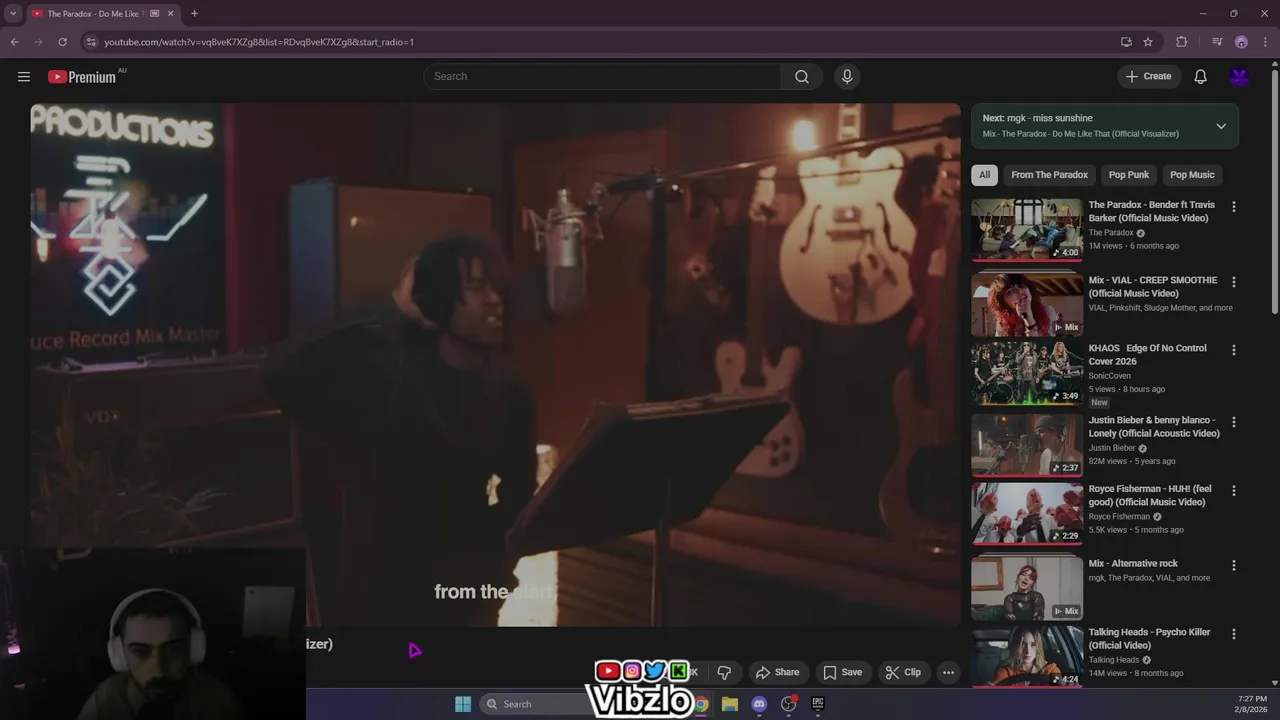The width and height of the screenshot is (1280, 720).
Task: Open File Explorer from taskbar
Action: click(x=730, y=704)
